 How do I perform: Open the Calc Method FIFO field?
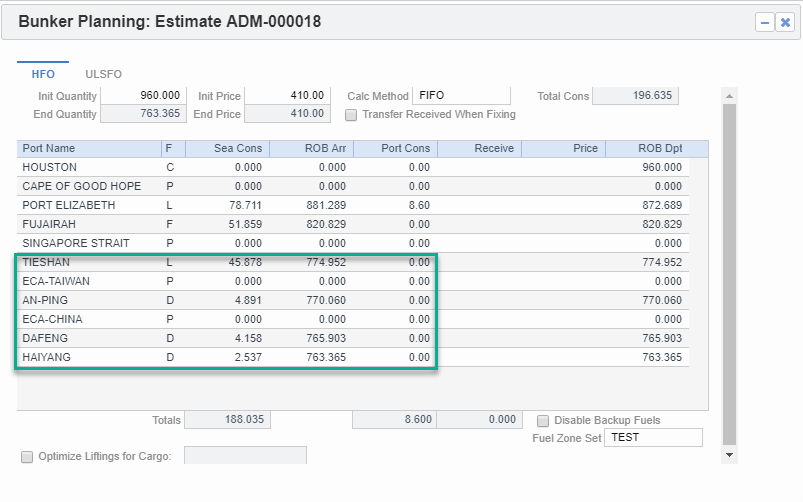tap(460, 96)
